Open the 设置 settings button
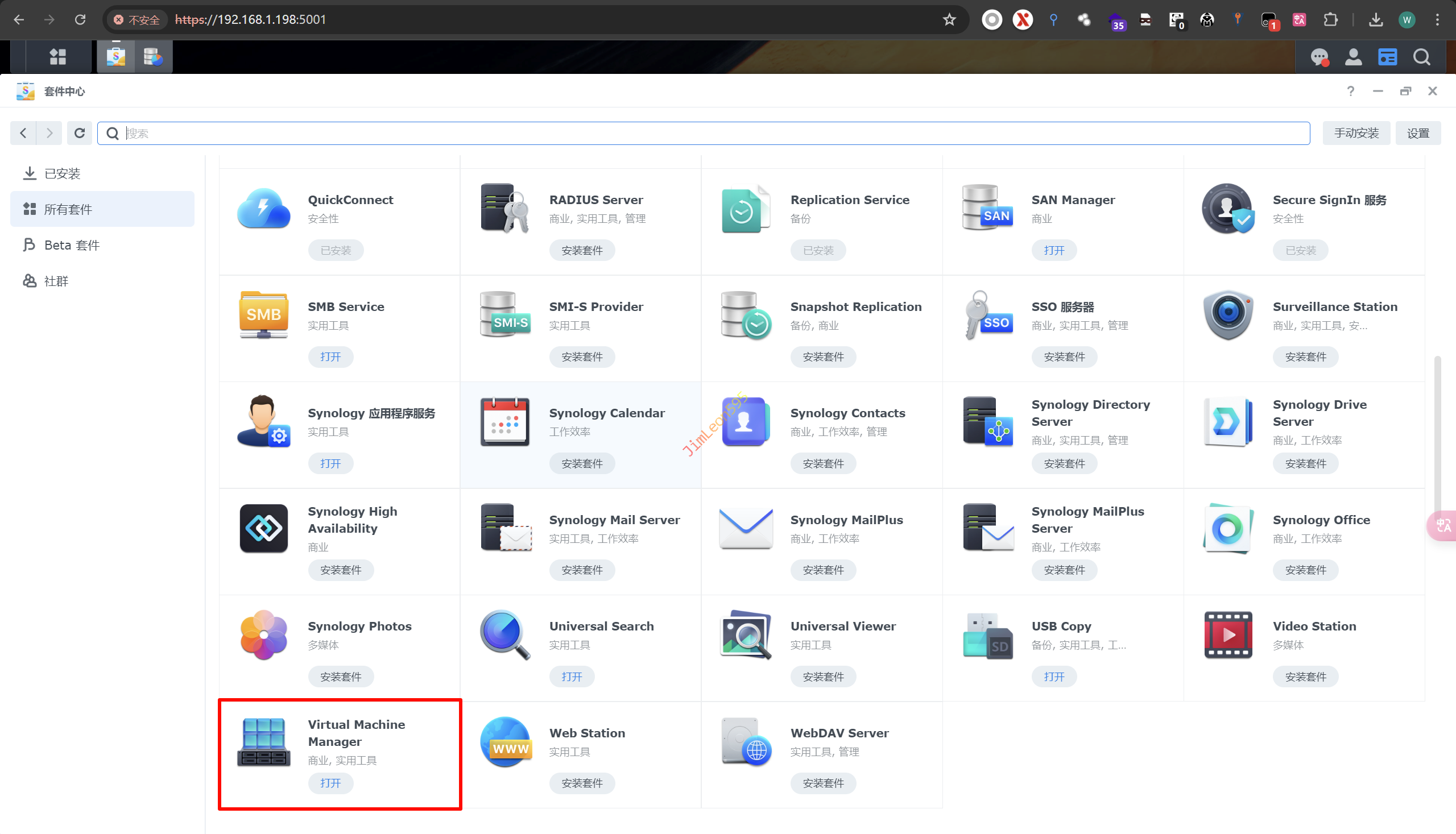 pos(1417,133)
